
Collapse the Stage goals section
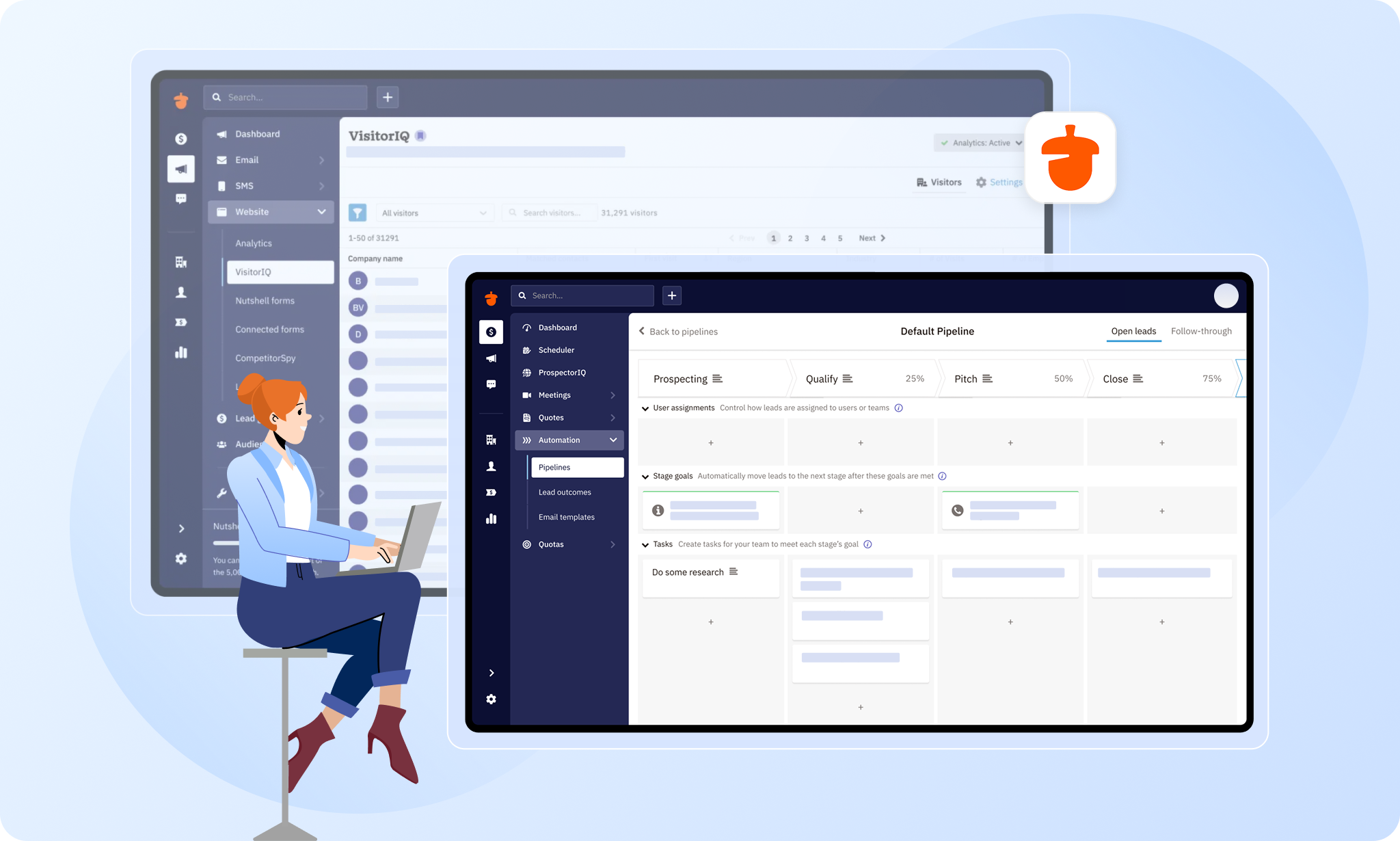(645, 477)
